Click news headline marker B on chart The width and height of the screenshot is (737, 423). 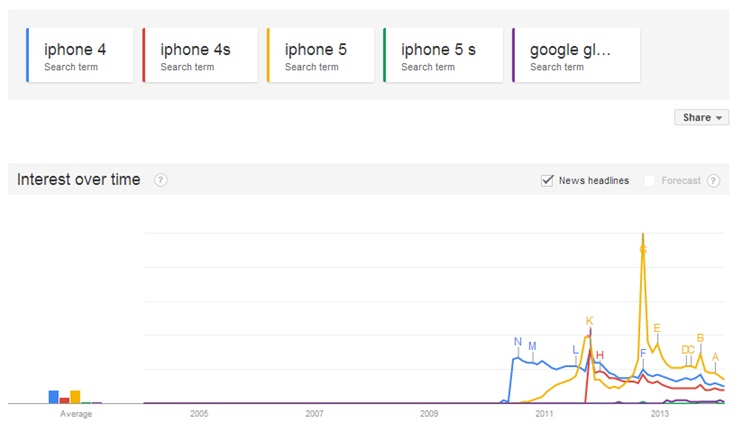coord(700,338)
